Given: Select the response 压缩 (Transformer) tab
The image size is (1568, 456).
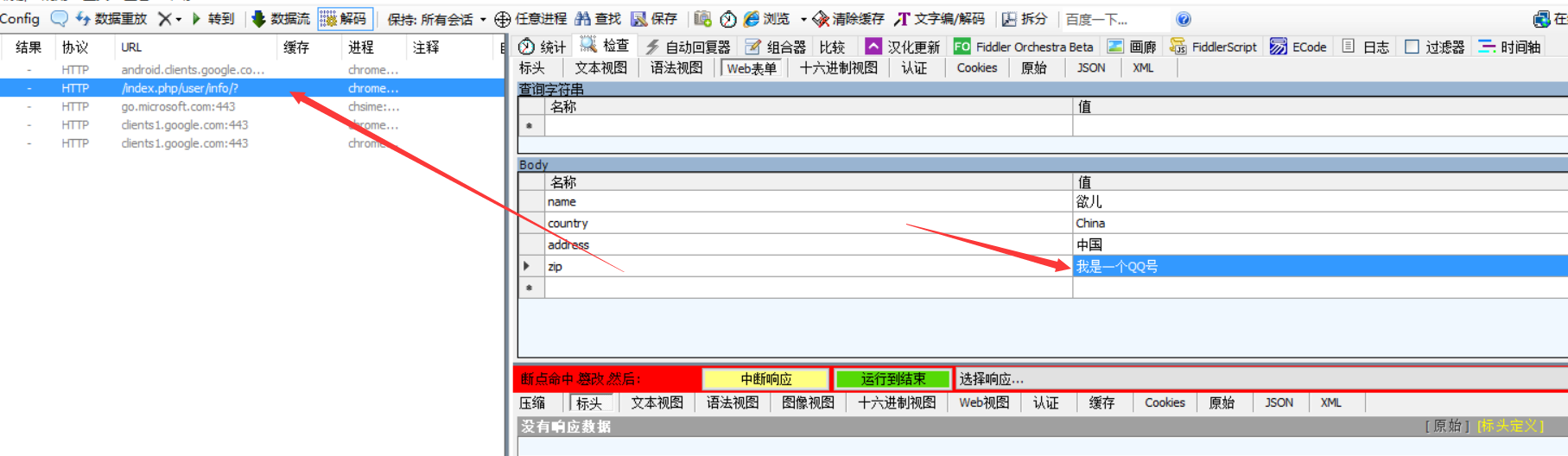Looking at the screenshot, I should 532,402.
